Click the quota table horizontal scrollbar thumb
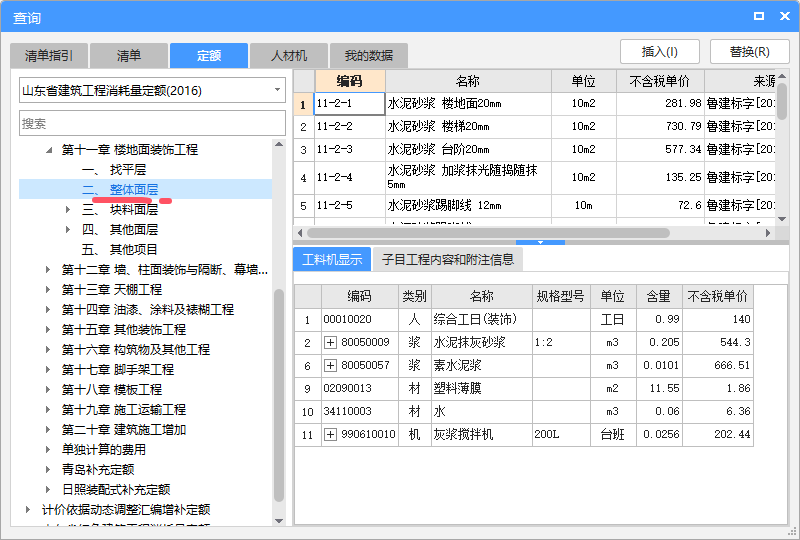 (x=488, y=233)
